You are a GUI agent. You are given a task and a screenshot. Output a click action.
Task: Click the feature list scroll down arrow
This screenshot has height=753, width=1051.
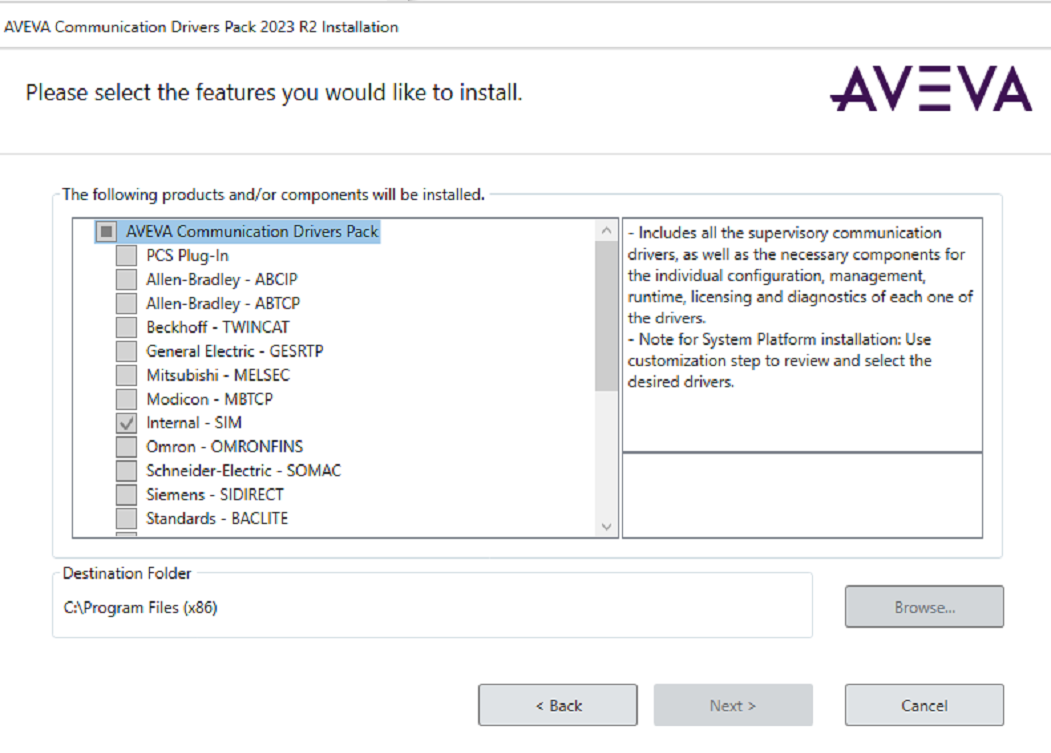tap(607, 526)
